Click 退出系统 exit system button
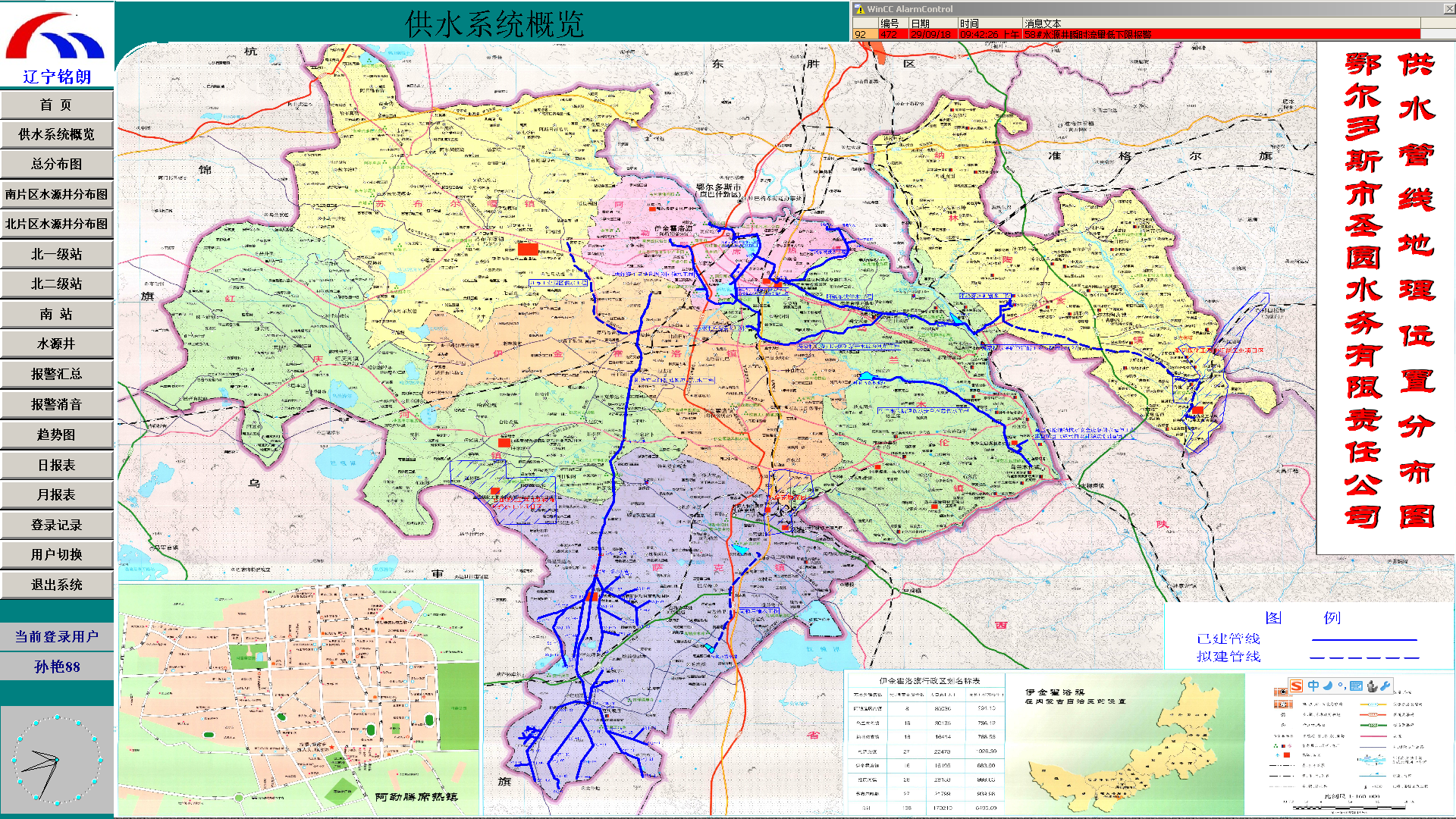This screenshot has width=1456, height=819. point(57,585)
